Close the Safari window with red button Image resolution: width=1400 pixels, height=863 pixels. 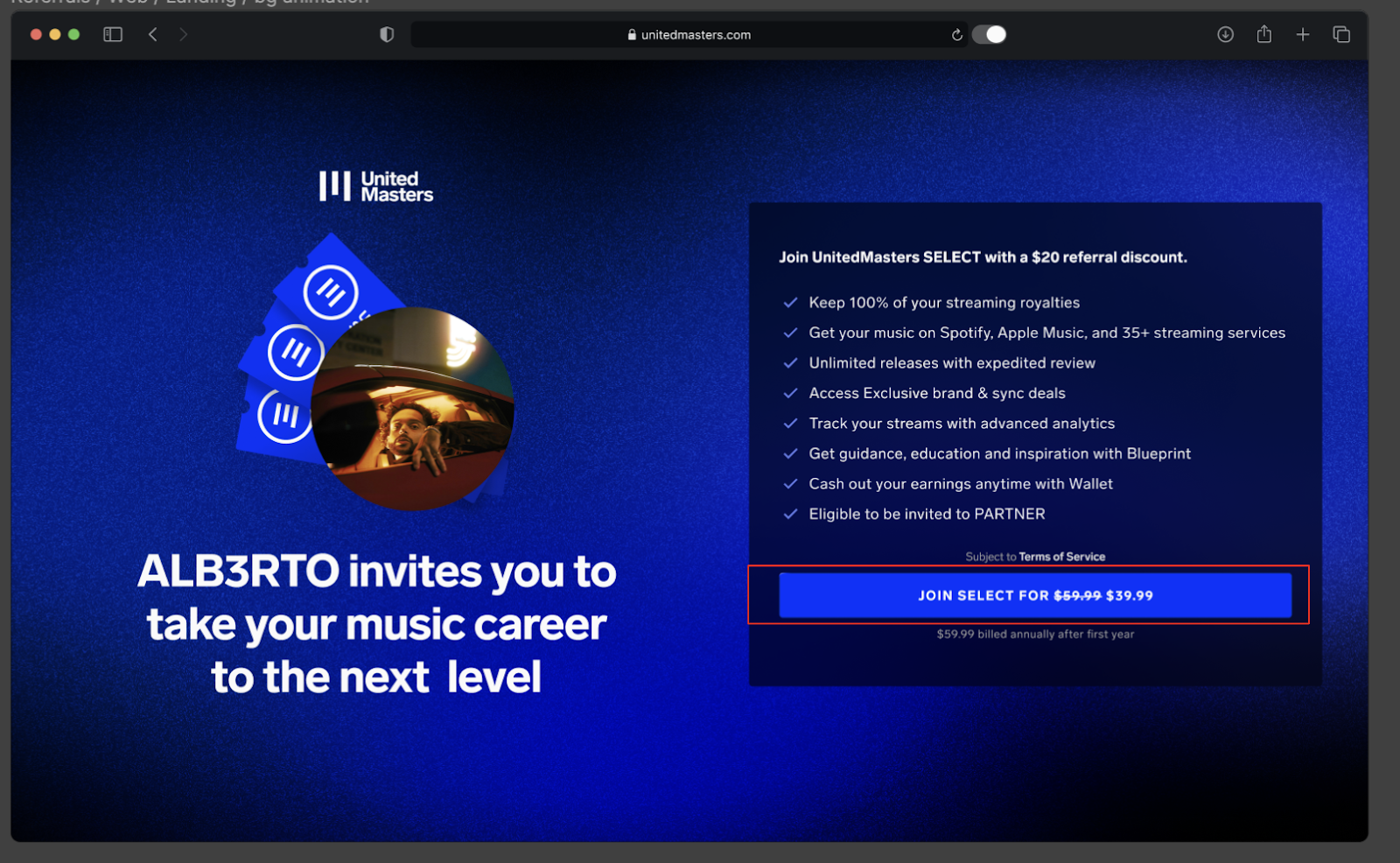(36, 35)
